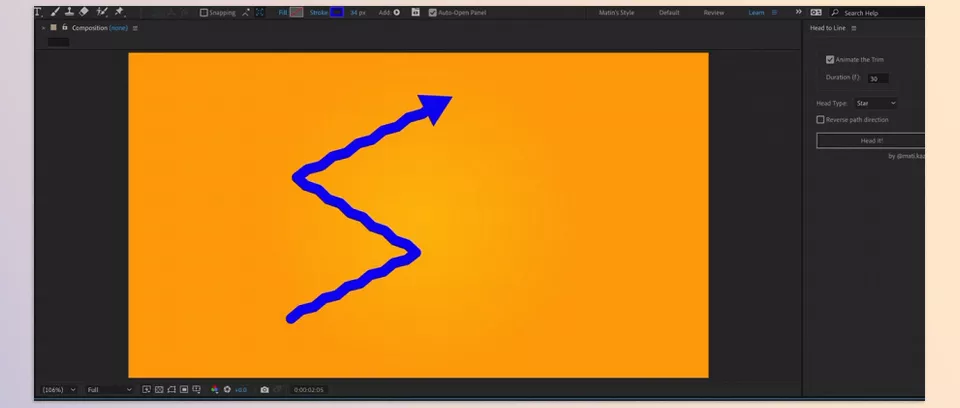
Task: Click the exposure value +0.0
Action: (241, 390)
